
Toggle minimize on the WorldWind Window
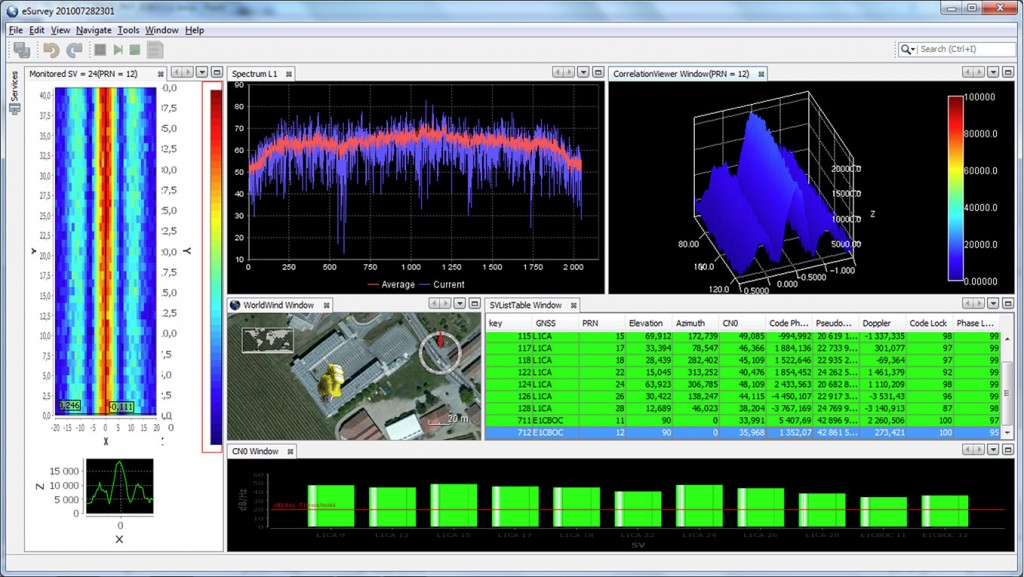[474, 304]
